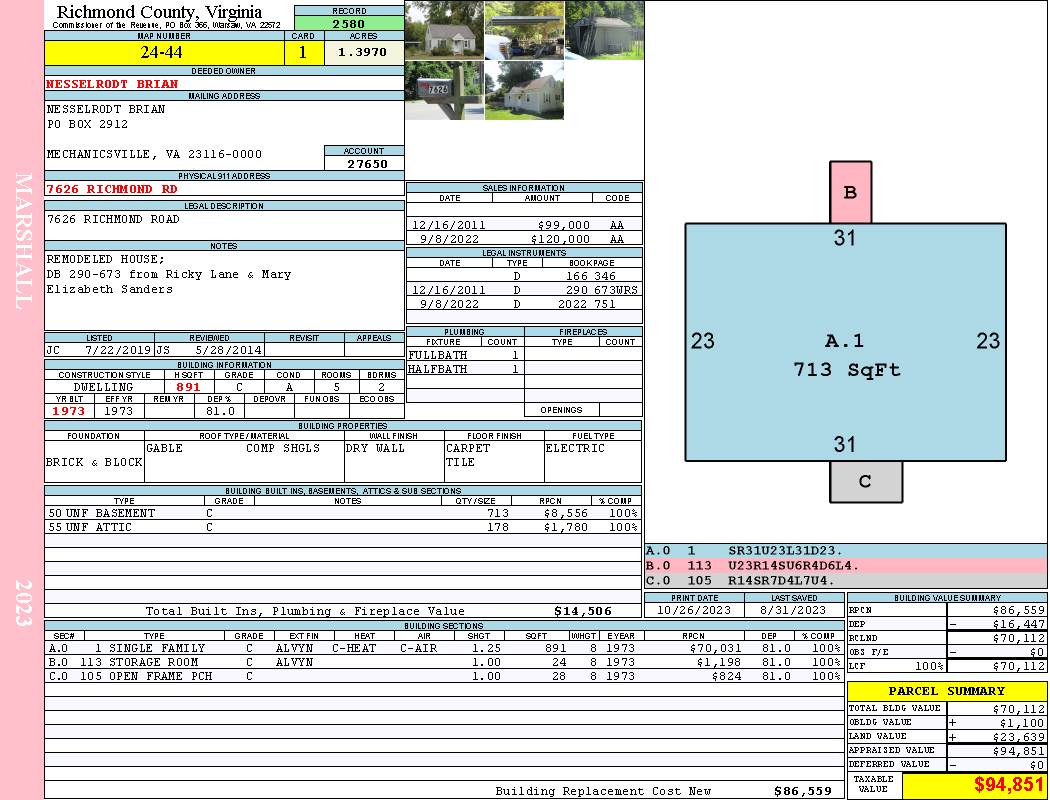Click the record number 2580
Screen dimensions: 1050x800
coord(349,24)
